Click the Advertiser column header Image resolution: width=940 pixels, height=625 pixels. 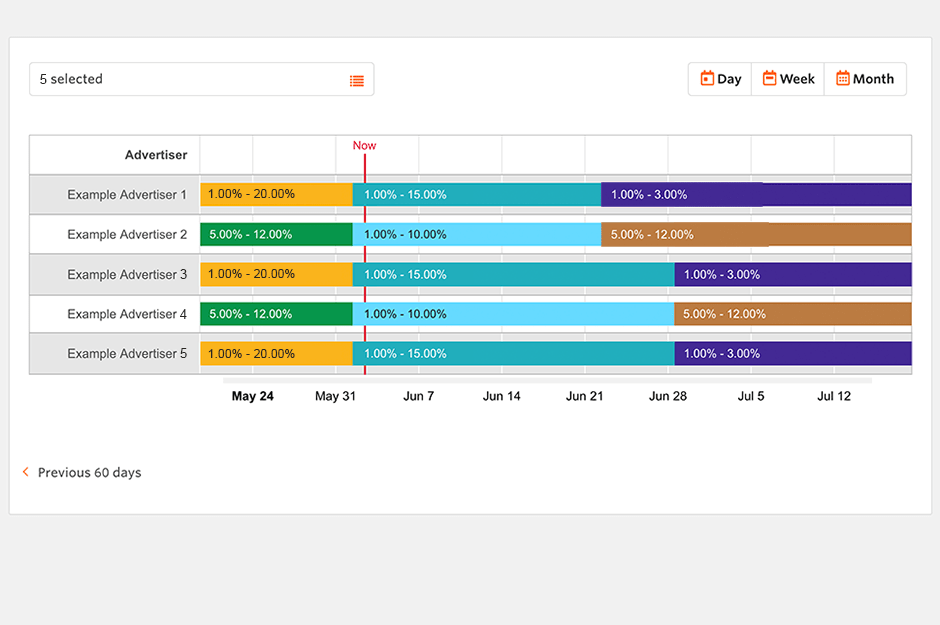(x=155, y=155)
